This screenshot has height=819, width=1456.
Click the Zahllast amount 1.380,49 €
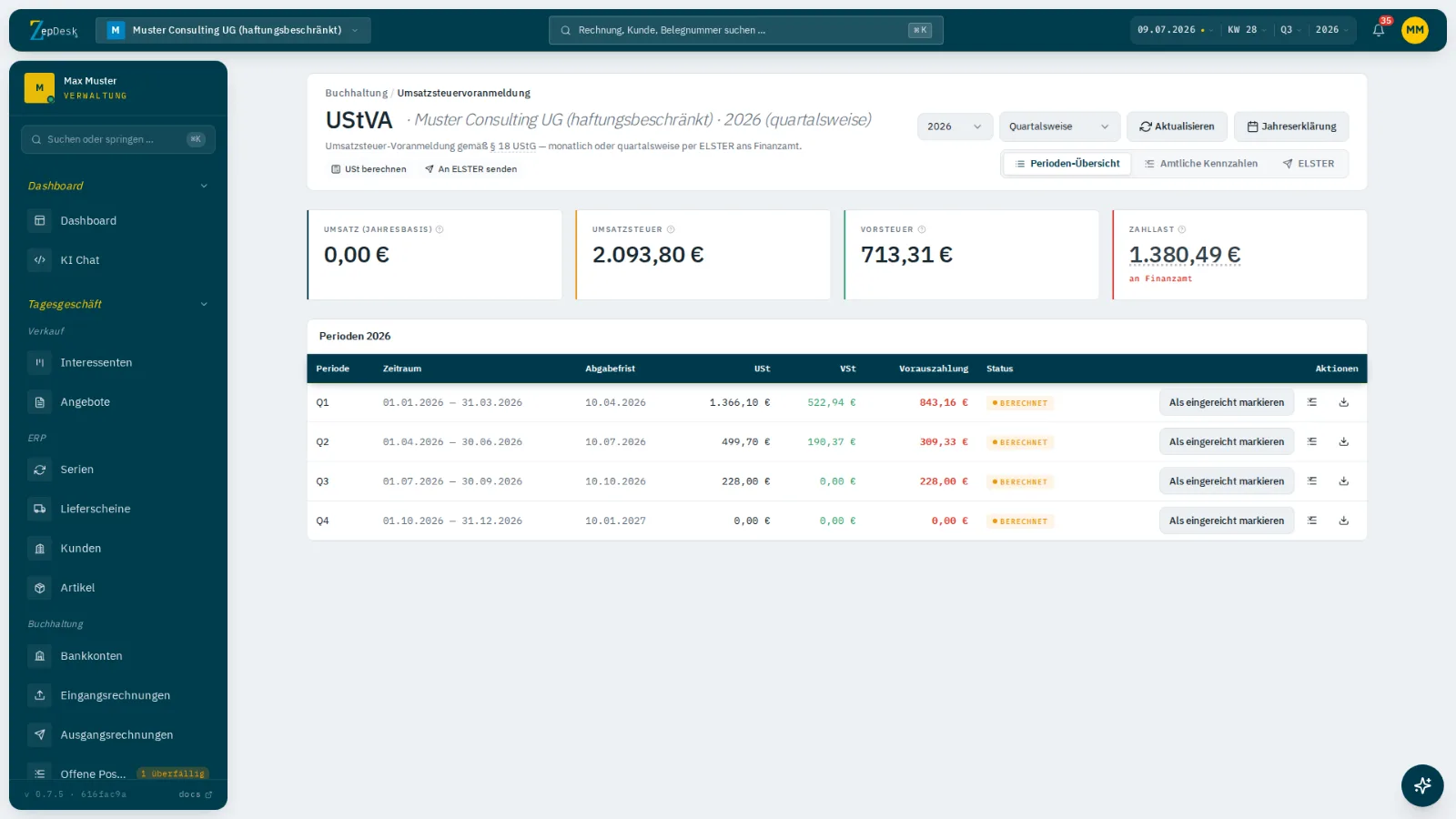pos(1185,255)
